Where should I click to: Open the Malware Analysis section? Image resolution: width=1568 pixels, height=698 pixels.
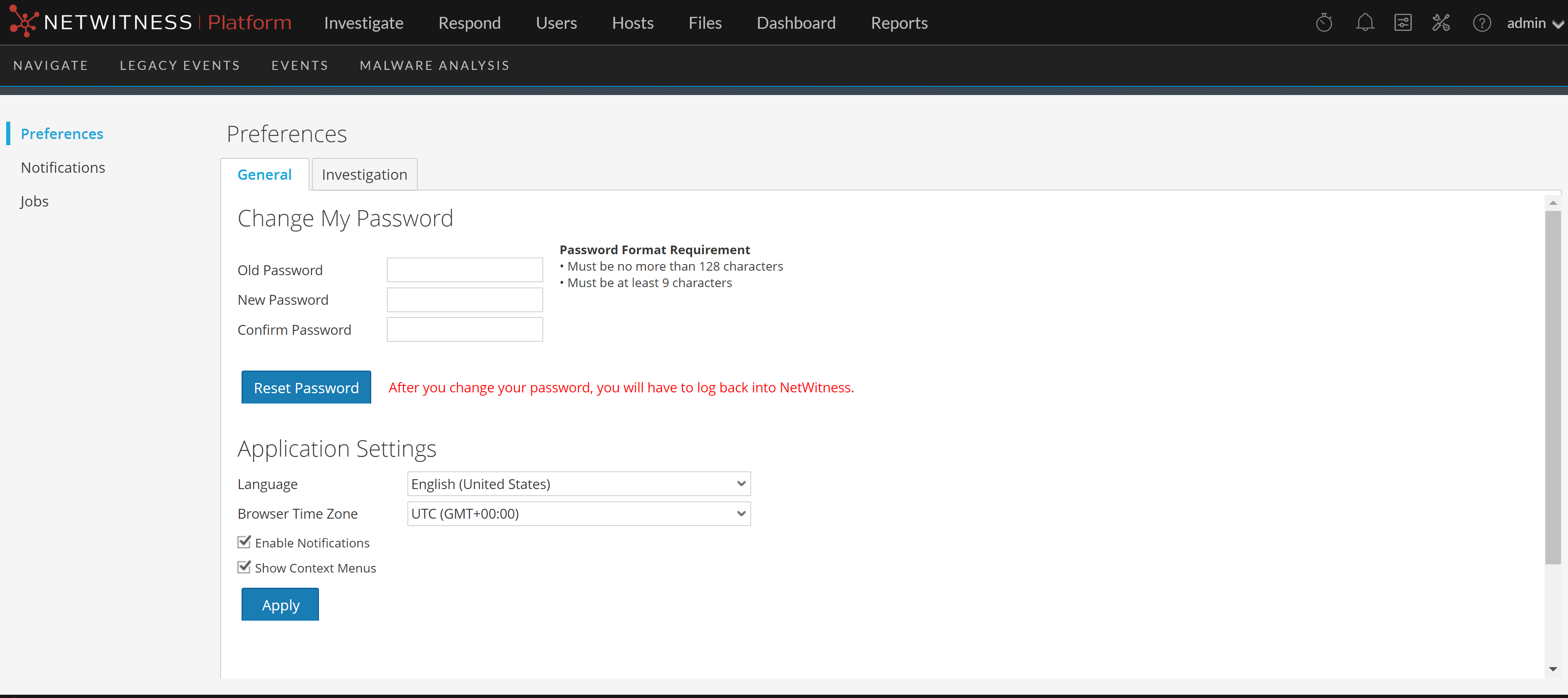point(434,65)
